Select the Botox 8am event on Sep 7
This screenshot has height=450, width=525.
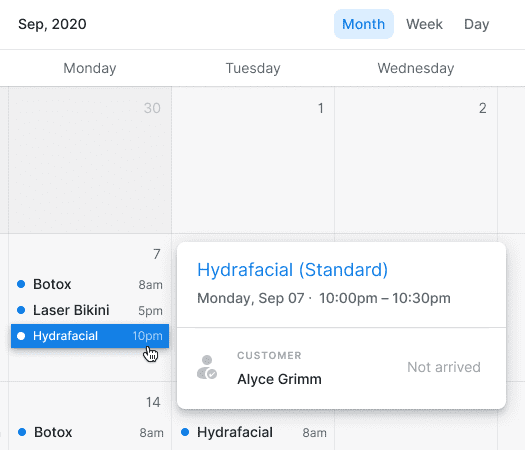90,284
